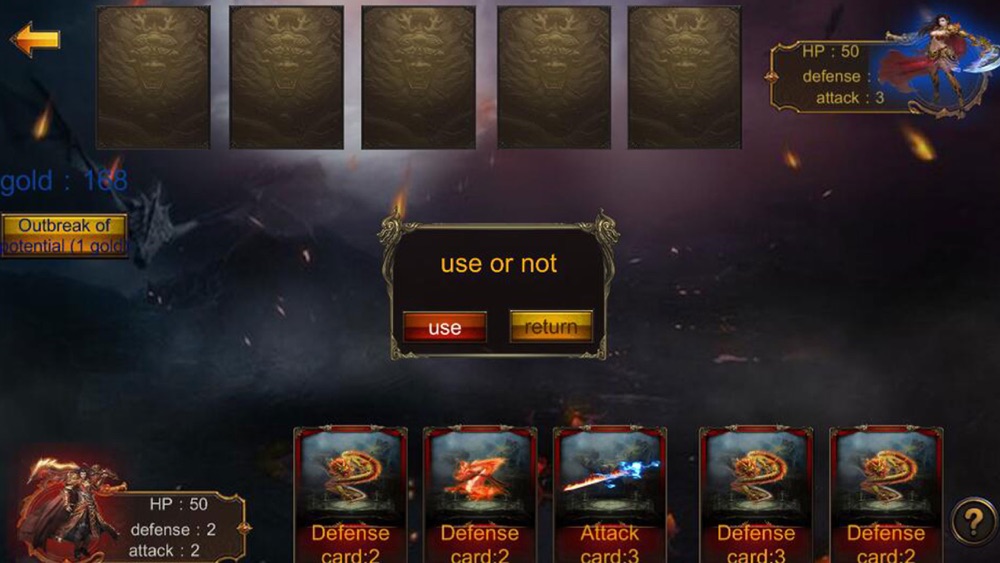Click the fifth face-down enemy card
Image resolution: width=1000 pixels, height=563 pixels.
(x=684, y=77)
